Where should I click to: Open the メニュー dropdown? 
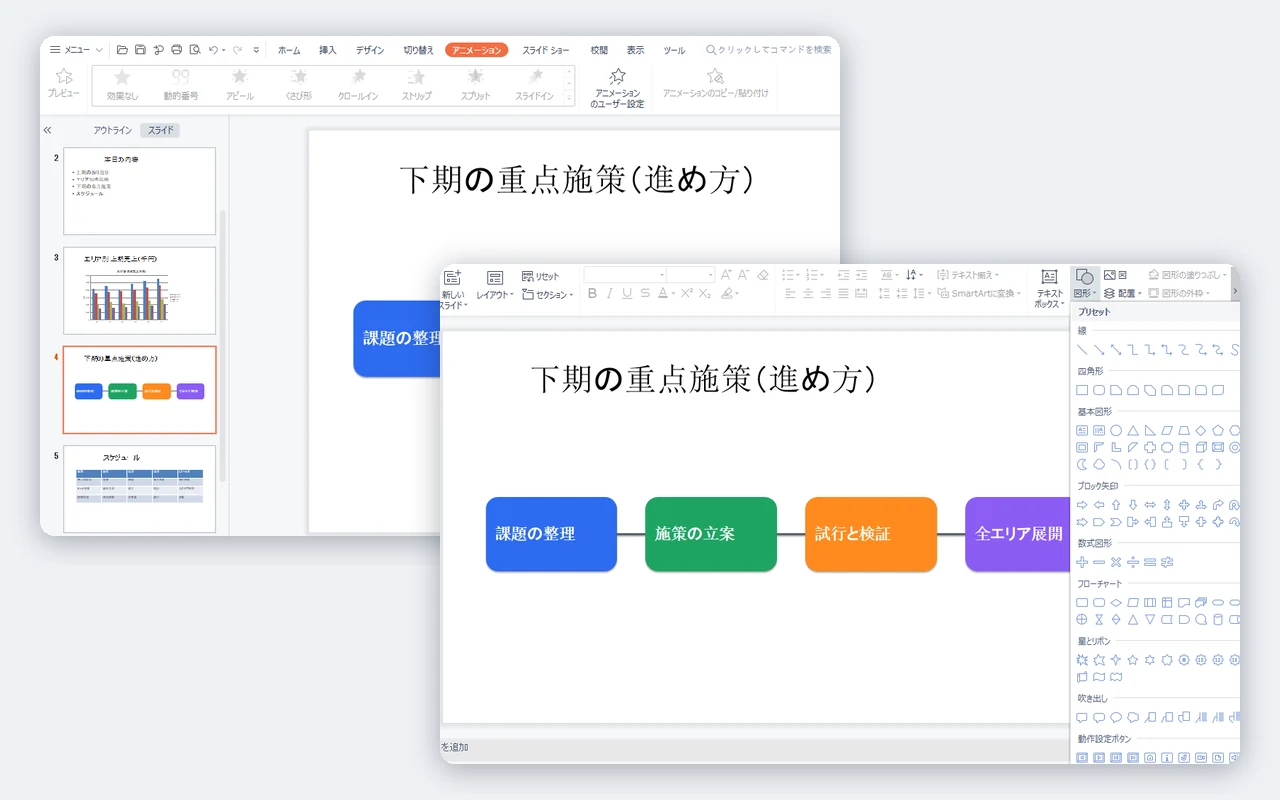(x=76, y=50)
